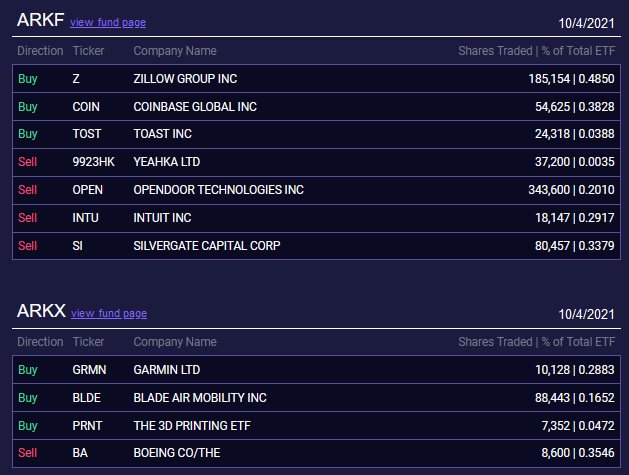
Task: Click the ARKF date 10/4/2021
Action: [586, 23]
